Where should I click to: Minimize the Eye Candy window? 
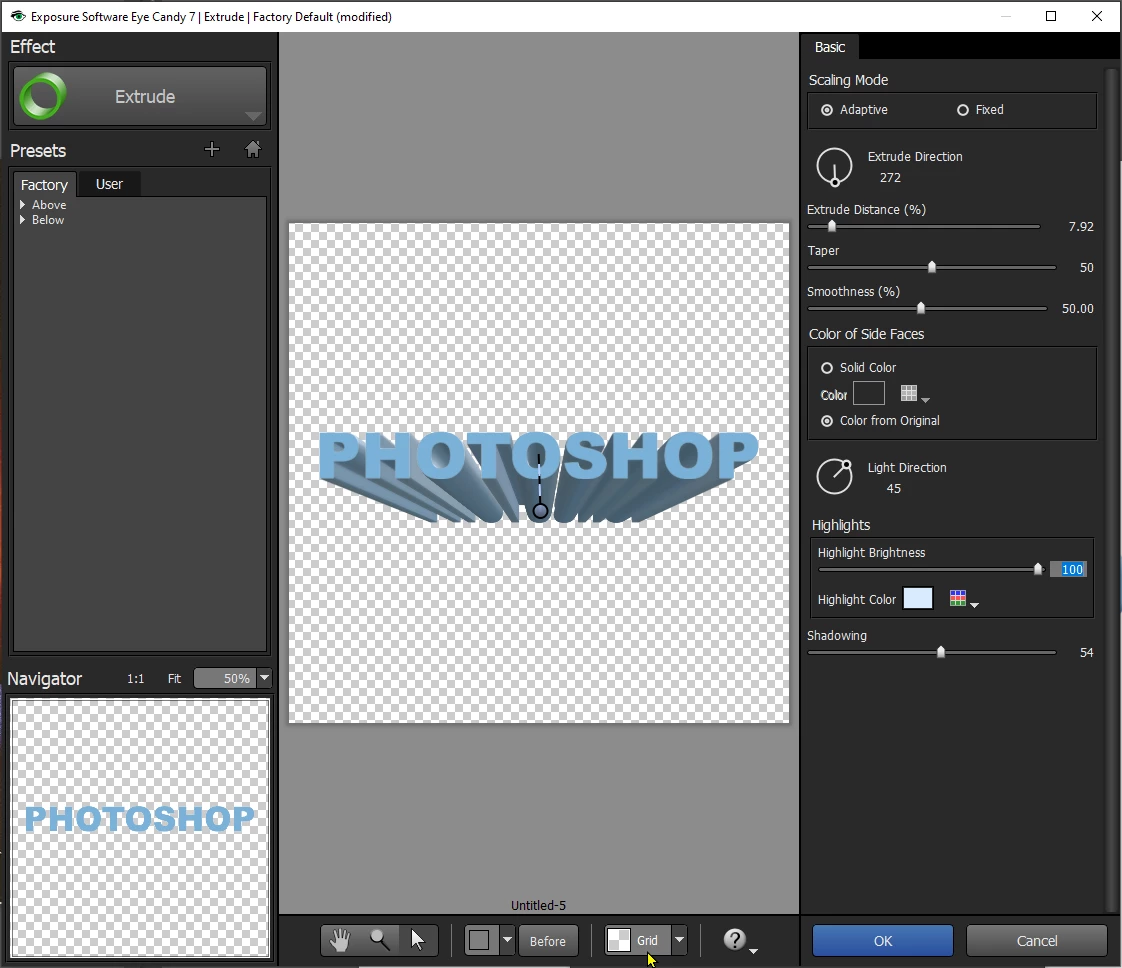pyautogui.click(x=1005, y=16)
